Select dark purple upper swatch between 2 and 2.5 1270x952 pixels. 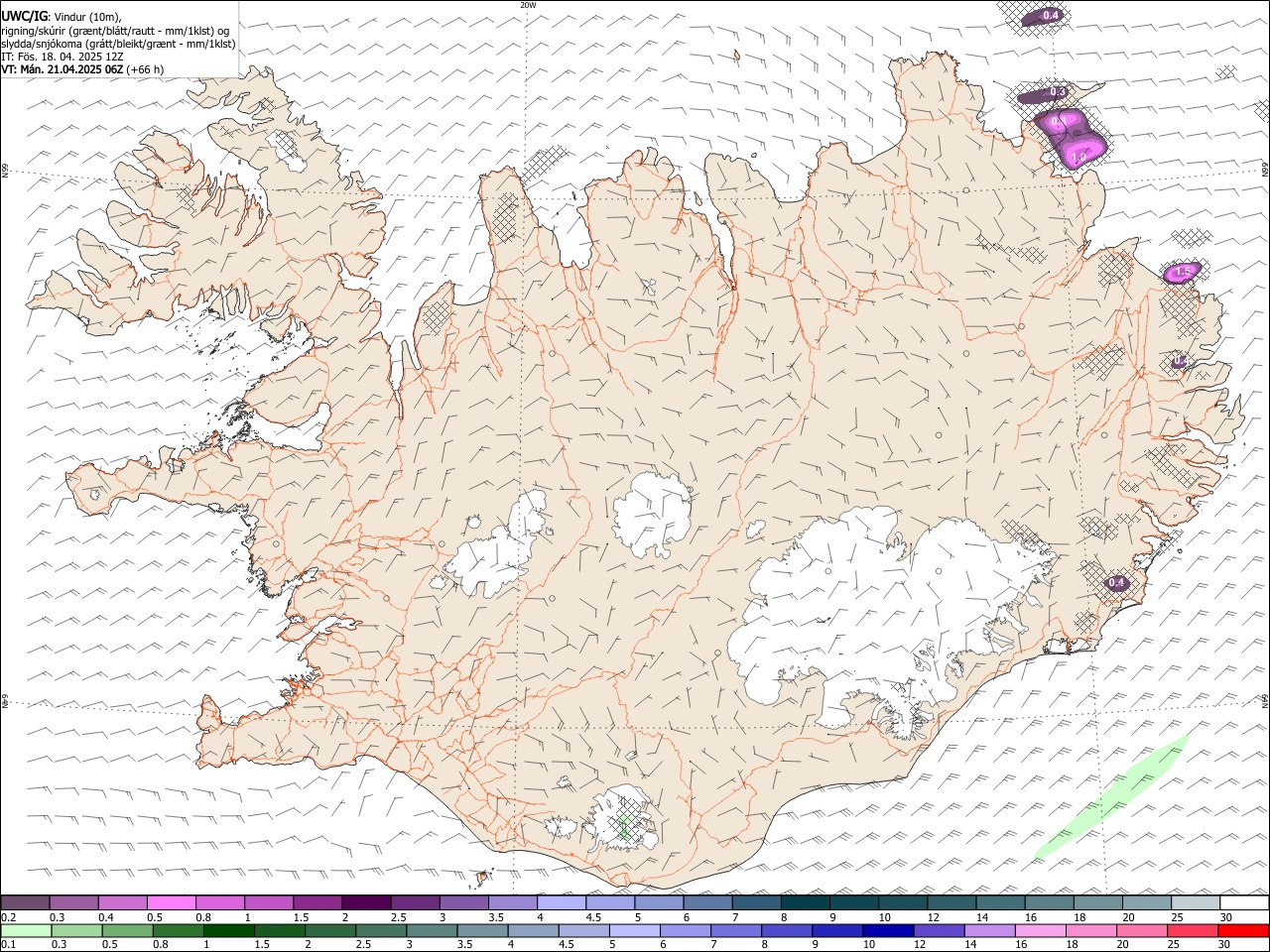(x=366, y=902)
